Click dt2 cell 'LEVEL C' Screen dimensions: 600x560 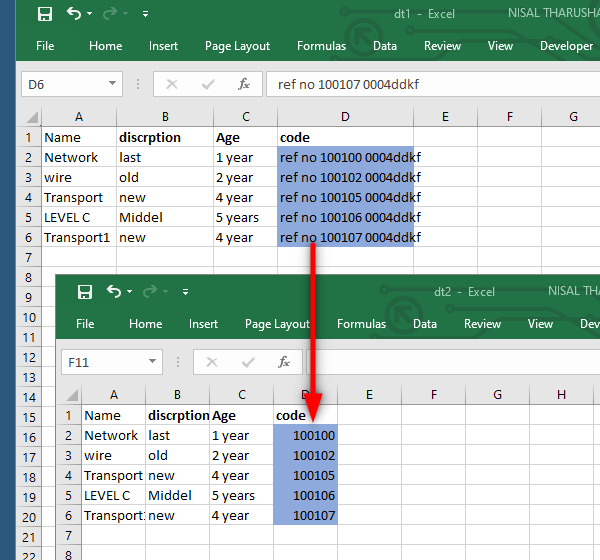tap(114, 496)
